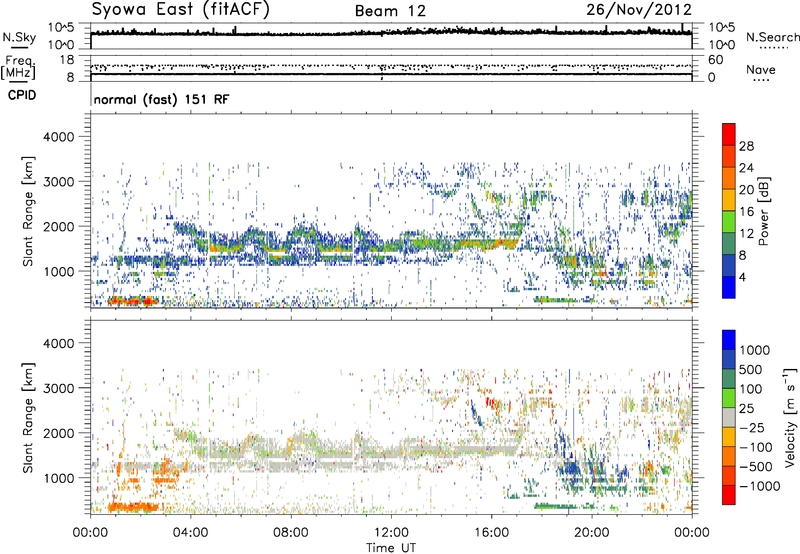Click the "1000" range tick of the velocity panel
The height and width of the screenshot is (554, 800).
point(58,478)
